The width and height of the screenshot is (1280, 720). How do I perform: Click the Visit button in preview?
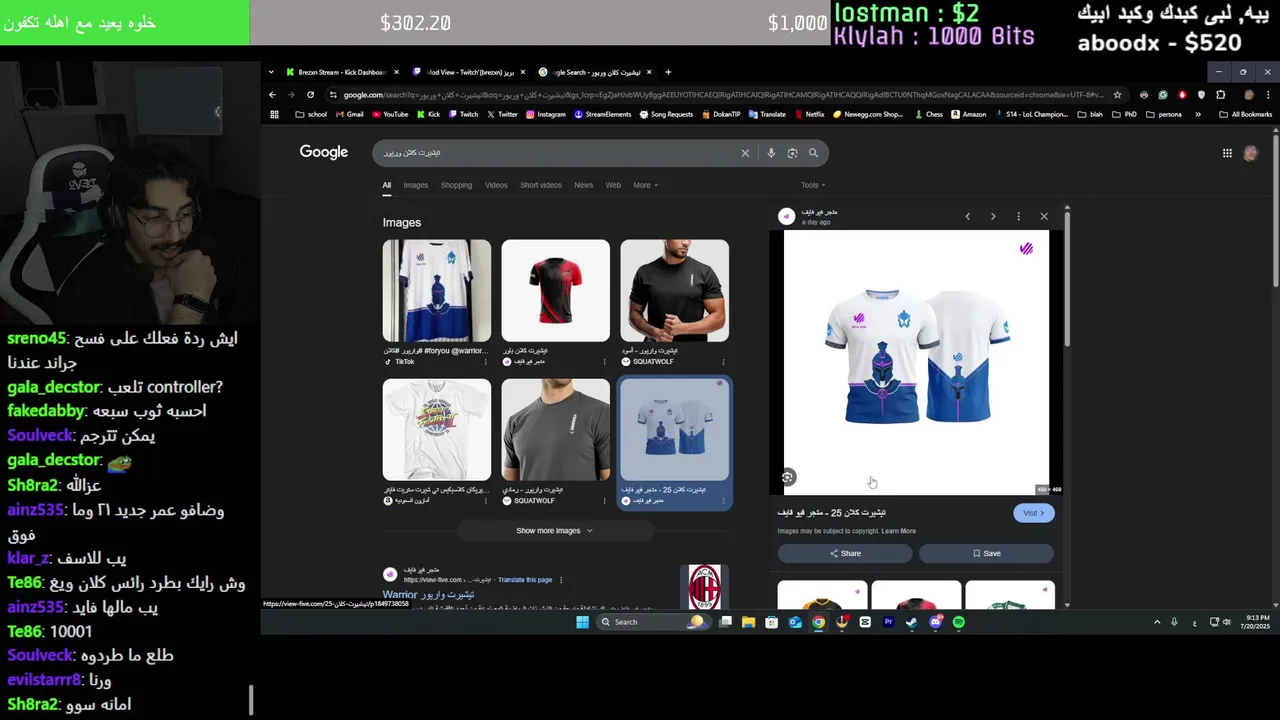coord(1033,513)
